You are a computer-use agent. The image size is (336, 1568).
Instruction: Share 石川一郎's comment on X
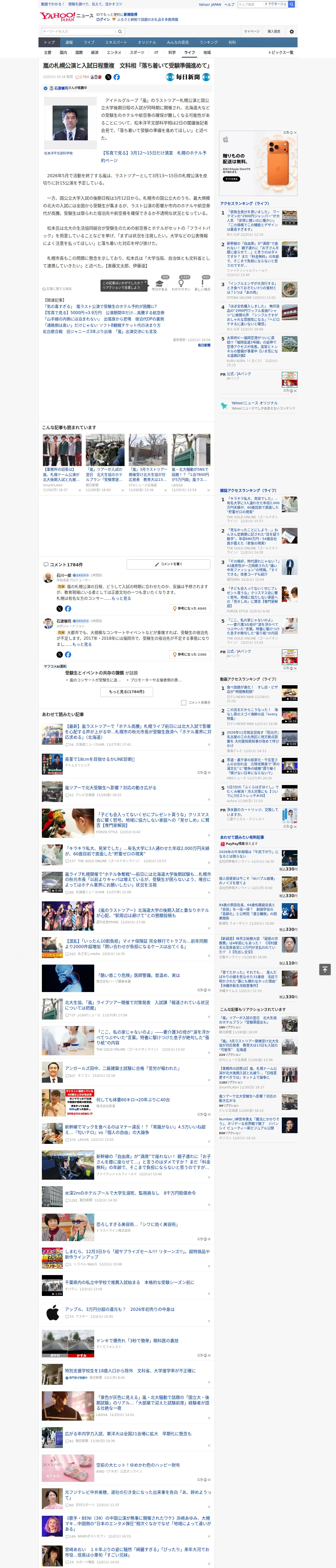tap(59, 608)
